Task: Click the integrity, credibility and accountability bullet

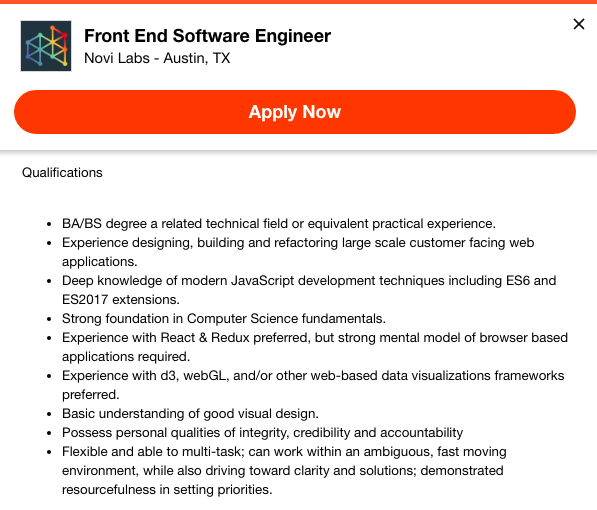Action: [x=263, y=433]
